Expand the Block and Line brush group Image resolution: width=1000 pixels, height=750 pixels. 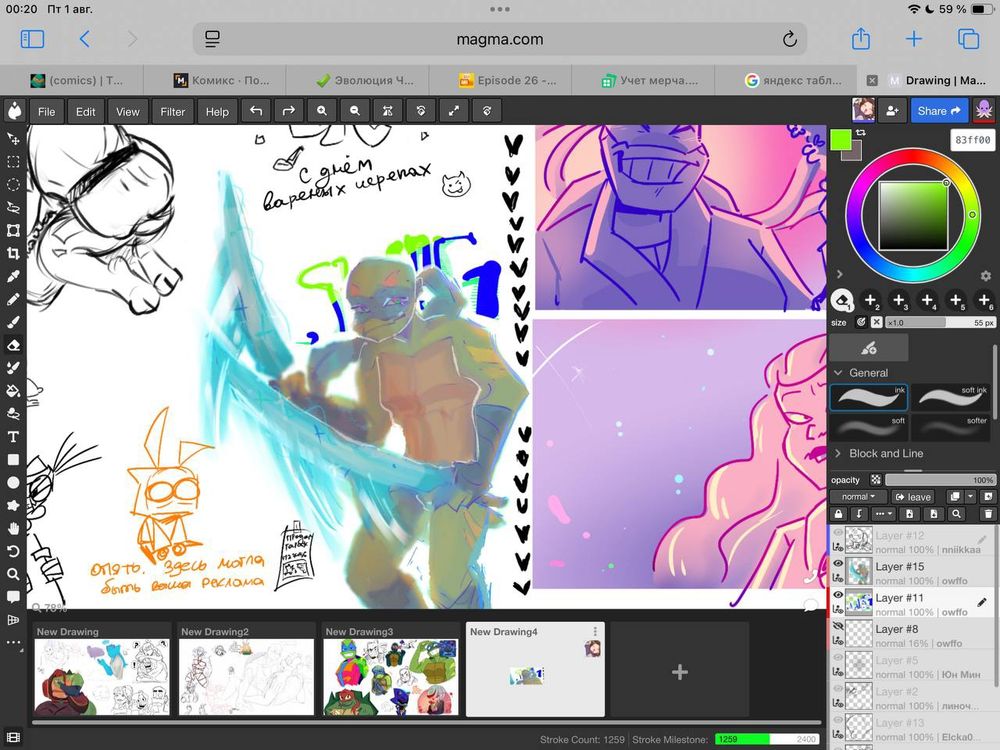[838, 453]
